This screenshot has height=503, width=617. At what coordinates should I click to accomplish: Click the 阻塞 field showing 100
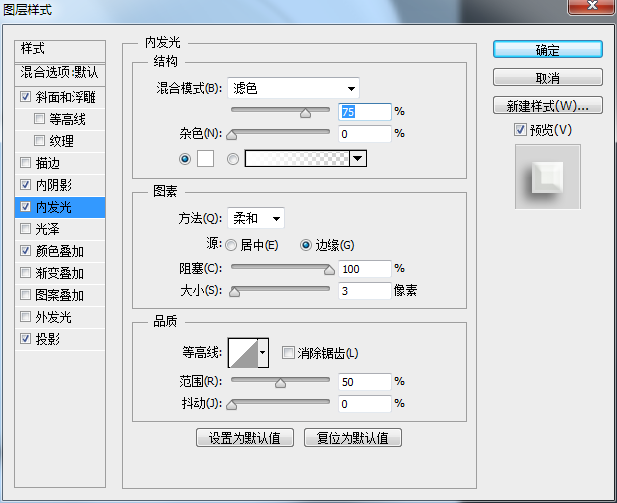pos(365,269)
